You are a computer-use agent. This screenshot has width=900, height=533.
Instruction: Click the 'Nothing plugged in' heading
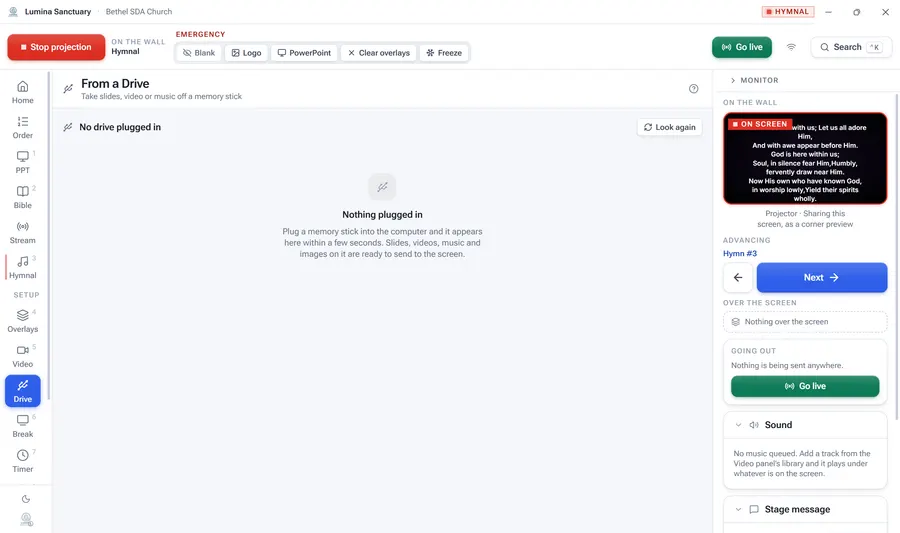(382, 215)
